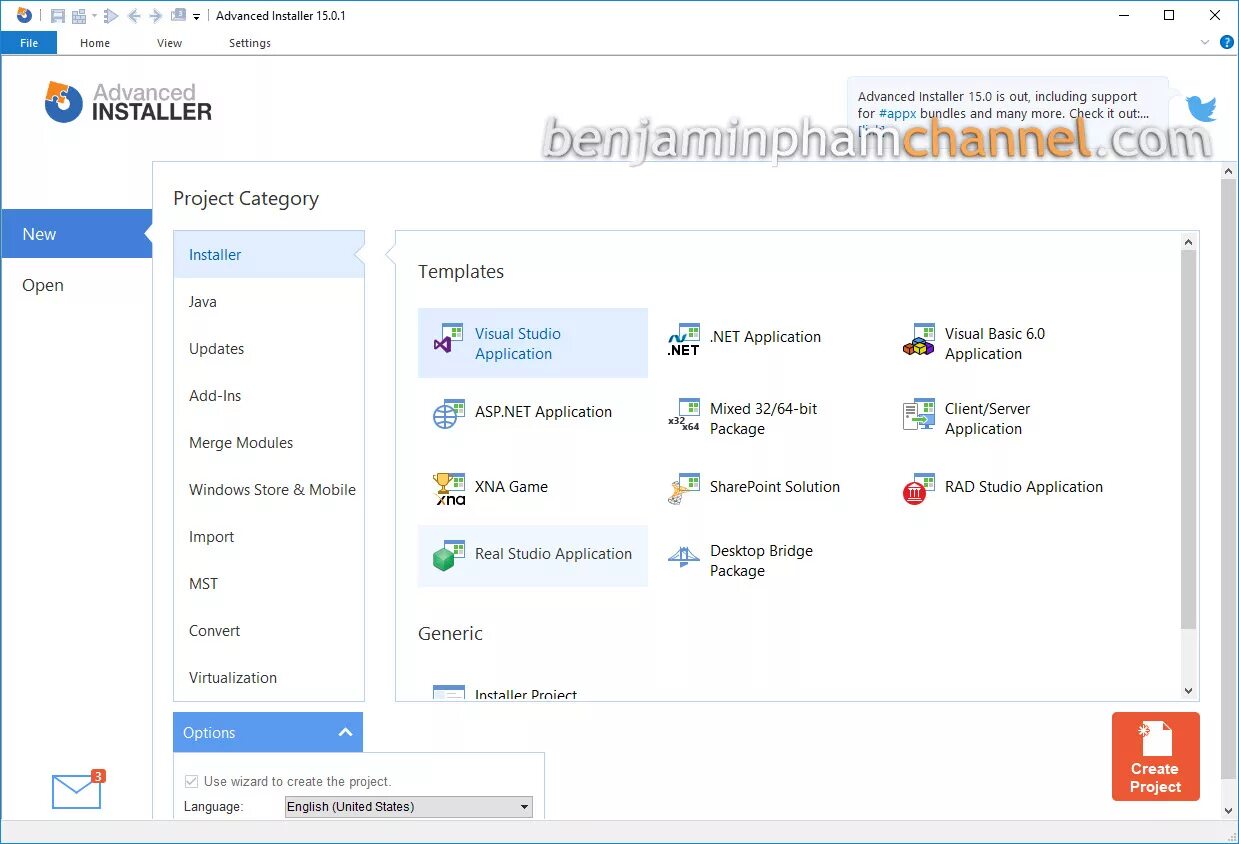Click the Run icon in quick access toolbar
1239x844 pixels.
[x=111, y=16]
